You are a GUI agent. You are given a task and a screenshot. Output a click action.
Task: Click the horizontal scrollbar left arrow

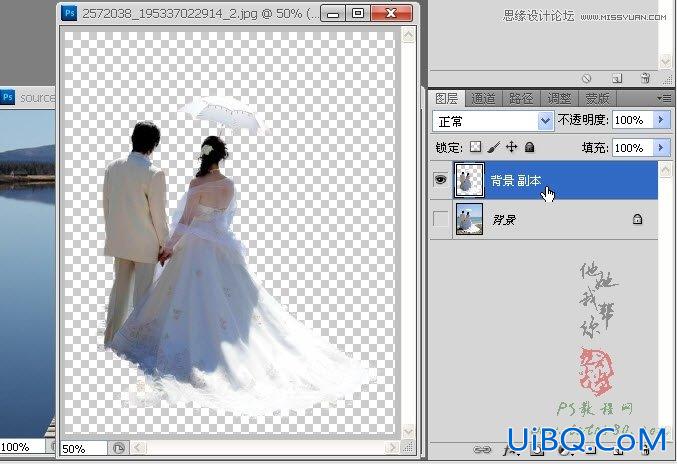click(x=137, y=448)
